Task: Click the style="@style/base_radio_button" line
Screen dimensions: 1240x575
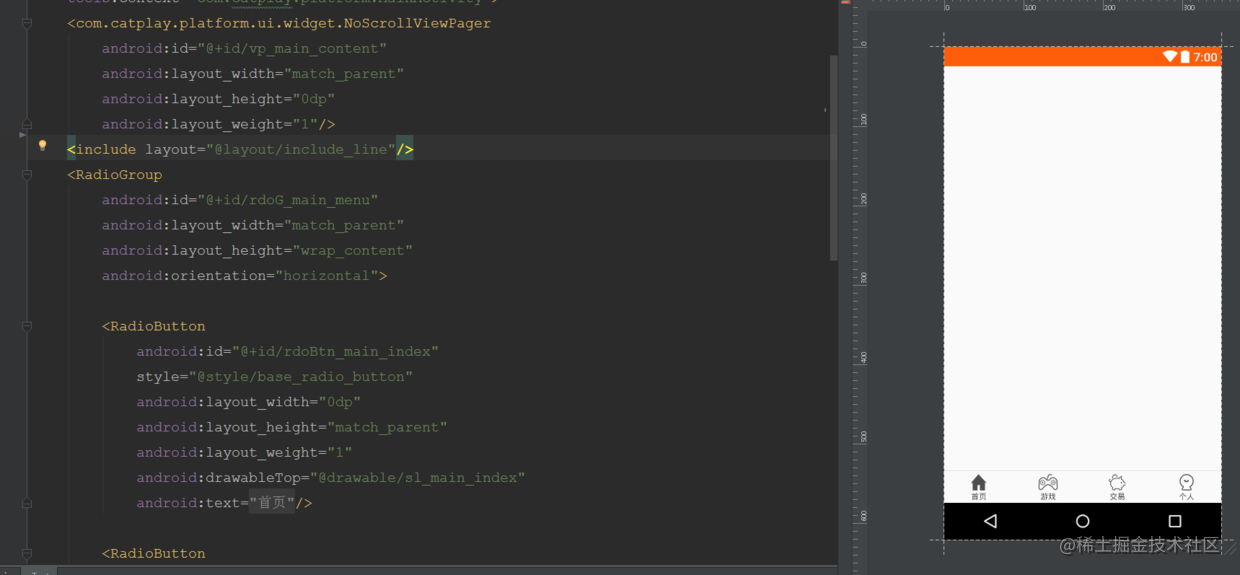Action: pyautogui.click(x=275, y=377)
